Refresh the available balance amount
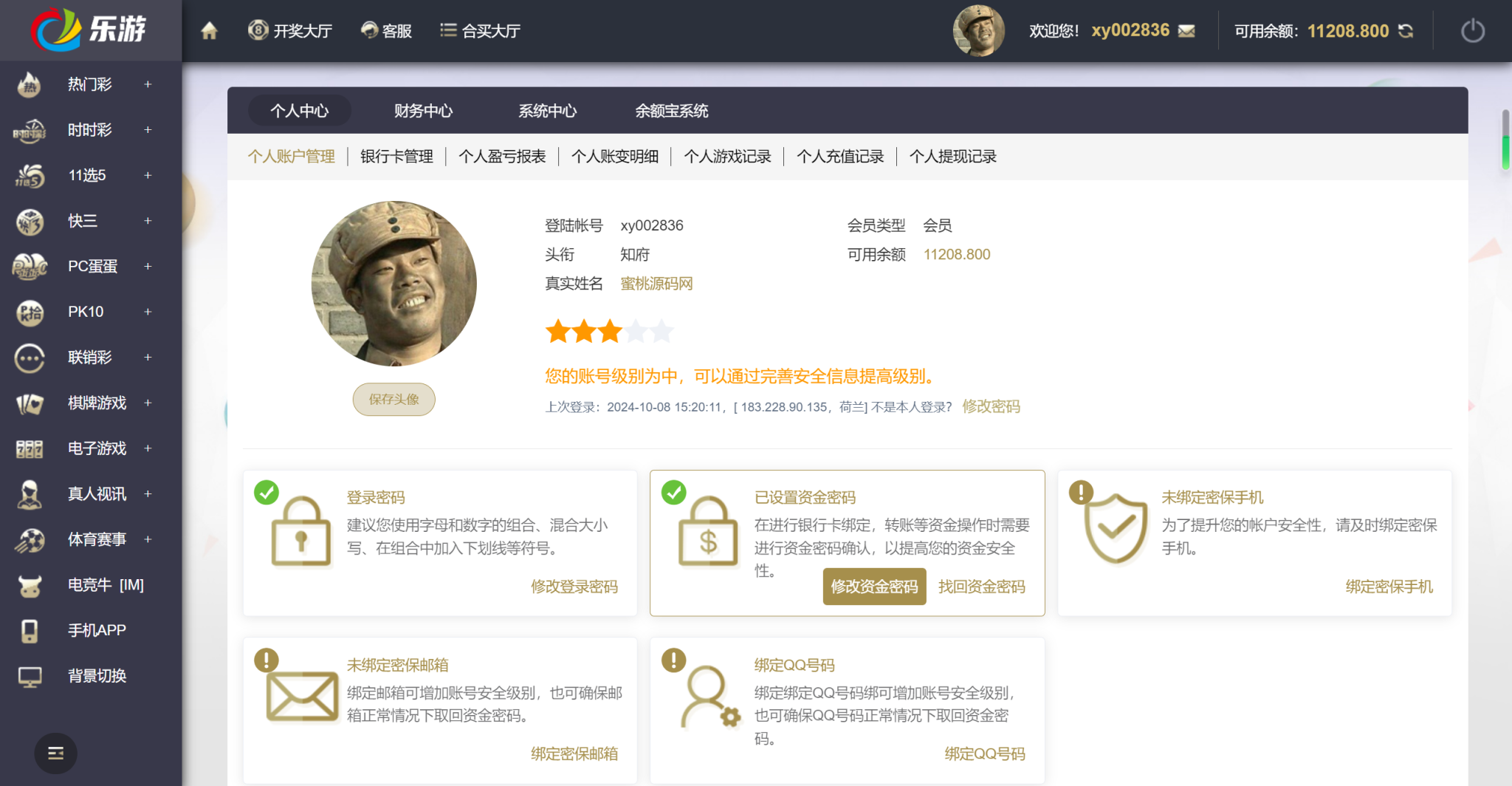Screen dimensions: 1512x786 click(1406, 31)
